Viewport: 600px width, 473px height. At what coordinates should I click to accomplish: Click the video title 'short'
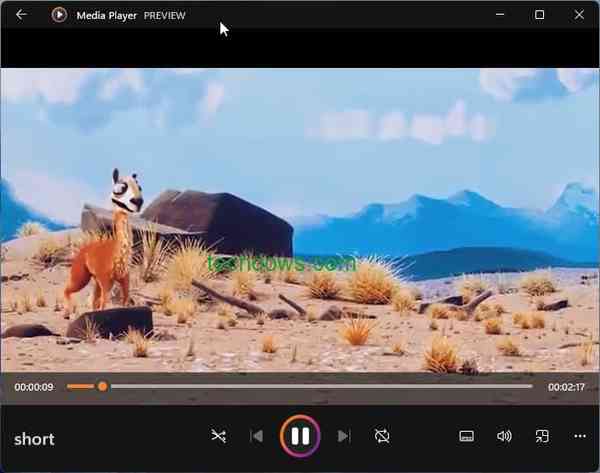point(34,439)
